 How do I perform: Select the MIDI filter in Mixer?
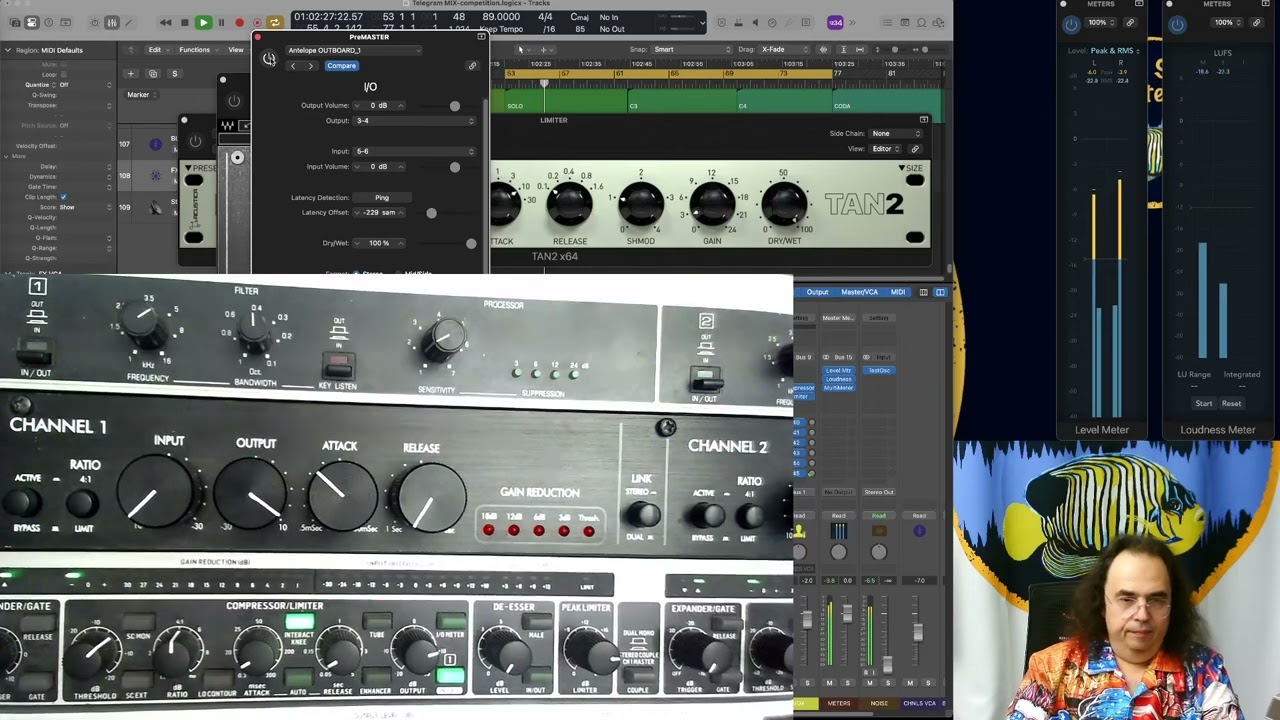(898, 292)
